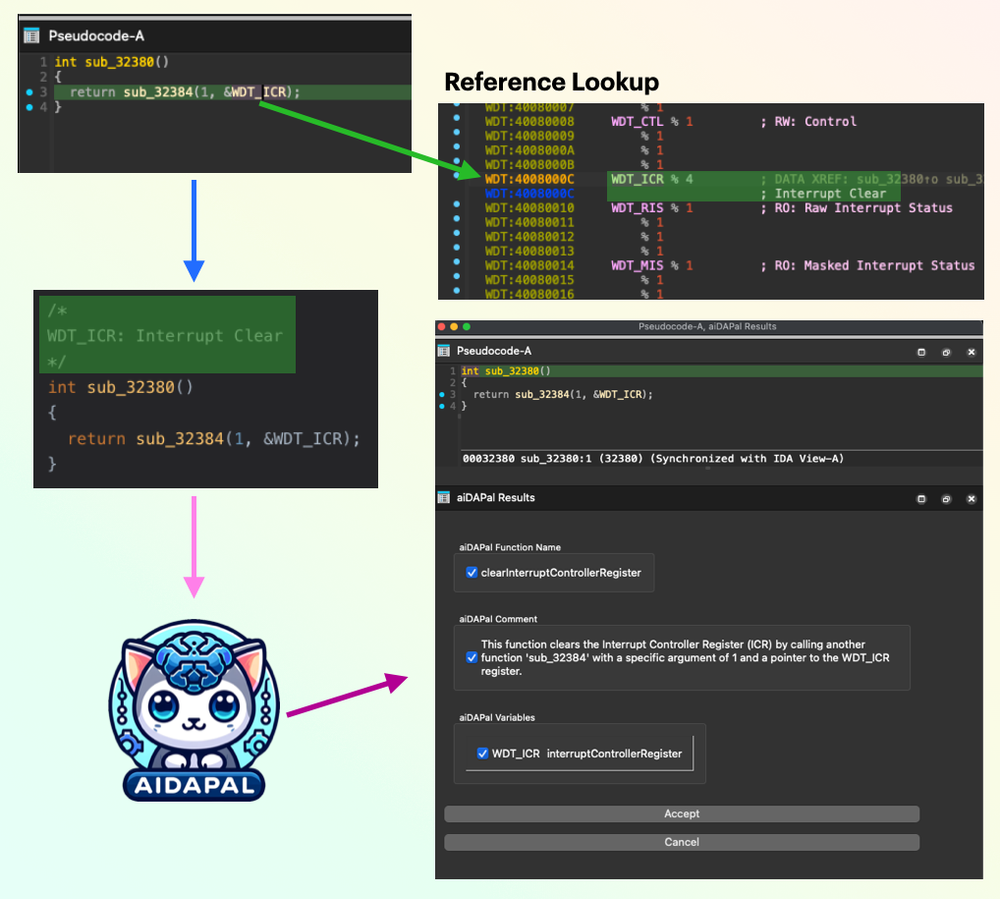Click 'RO: Raw Interrupt Status' comment
Screen dimensions: 1000x899
click(x=864, y=208)
